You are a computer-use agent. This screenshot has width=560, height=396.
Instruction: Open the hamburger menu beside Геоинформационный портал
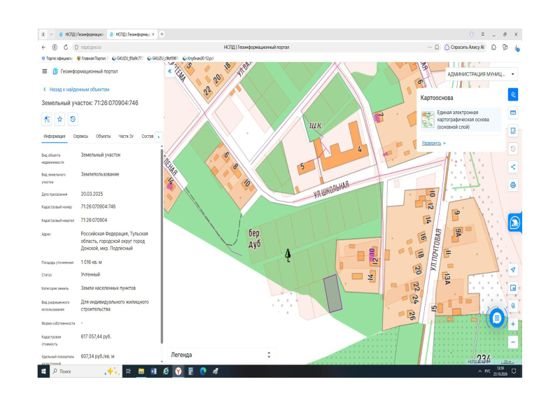pyautogui.click(x=45, y=71)
